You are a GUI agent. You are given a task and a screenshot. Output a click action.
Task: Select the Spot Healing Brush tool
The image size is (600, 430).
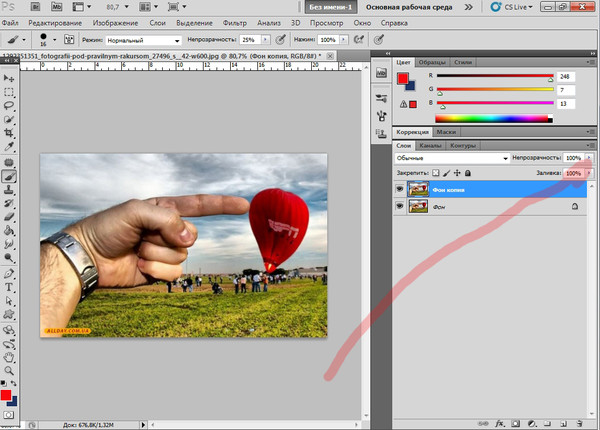(x=9, y=163)
